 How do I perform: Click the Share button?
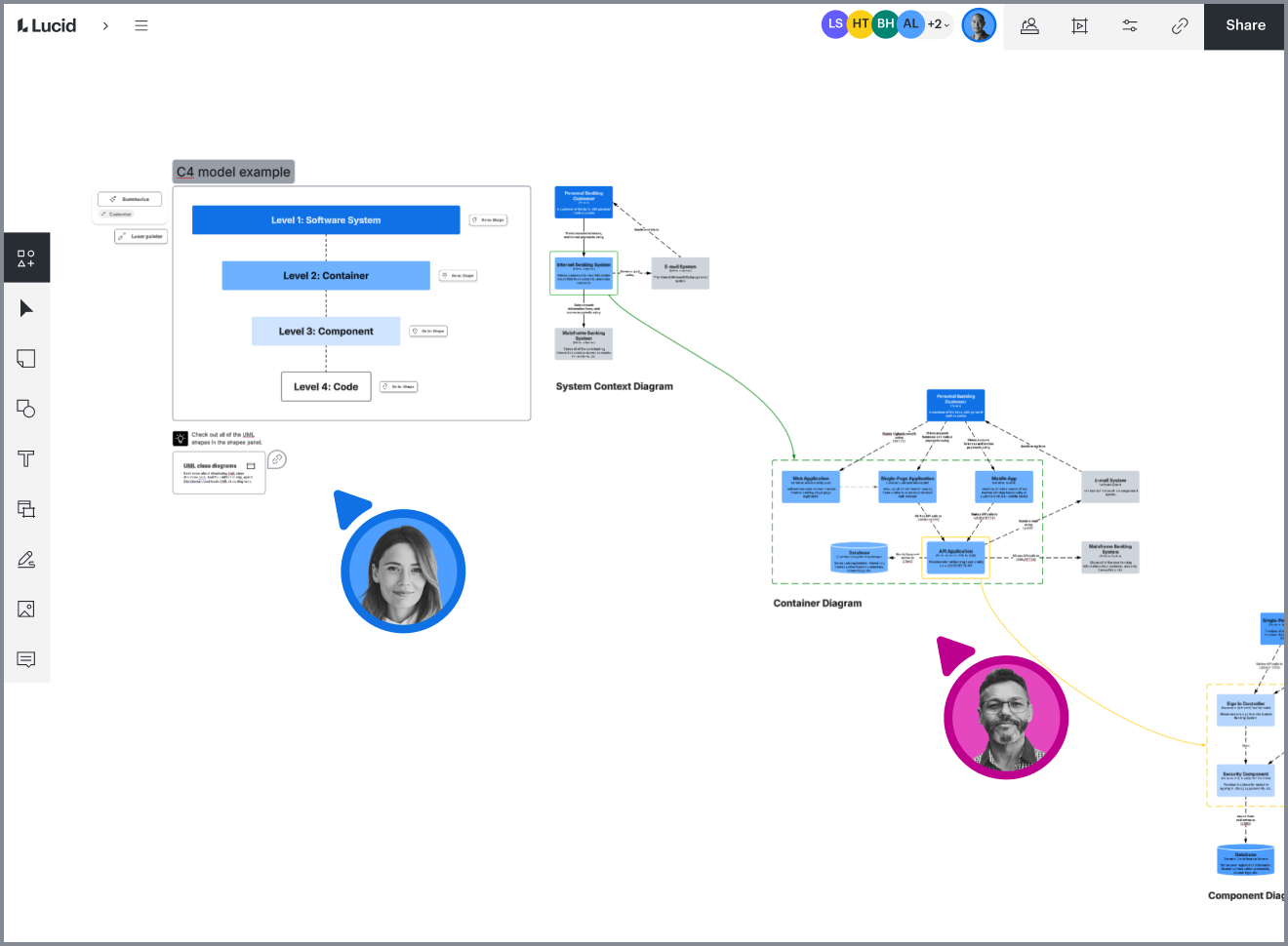(1245, 25)
